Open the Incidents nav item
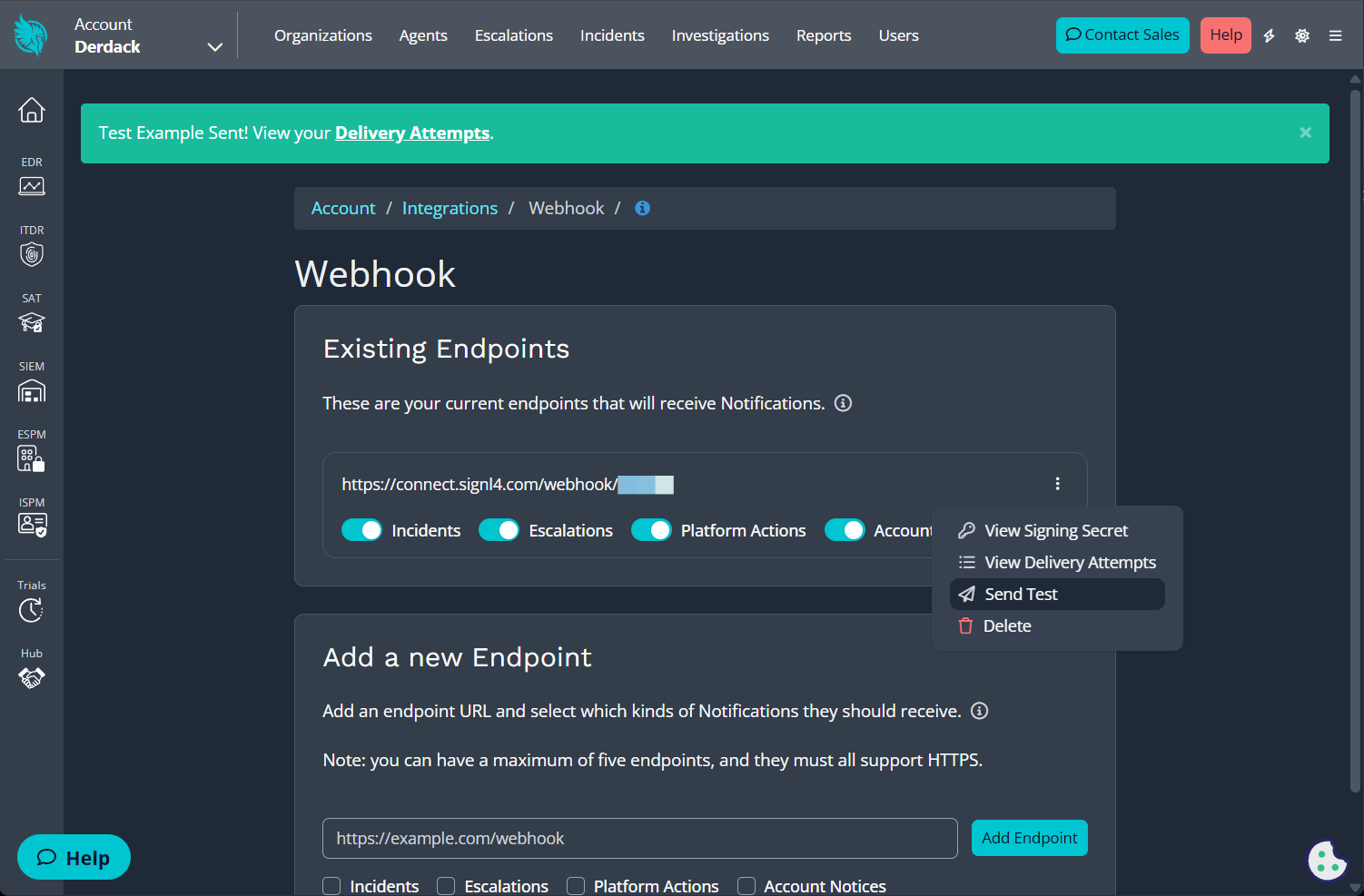This screenshot has height=896, width=1364. coord(612,35)
